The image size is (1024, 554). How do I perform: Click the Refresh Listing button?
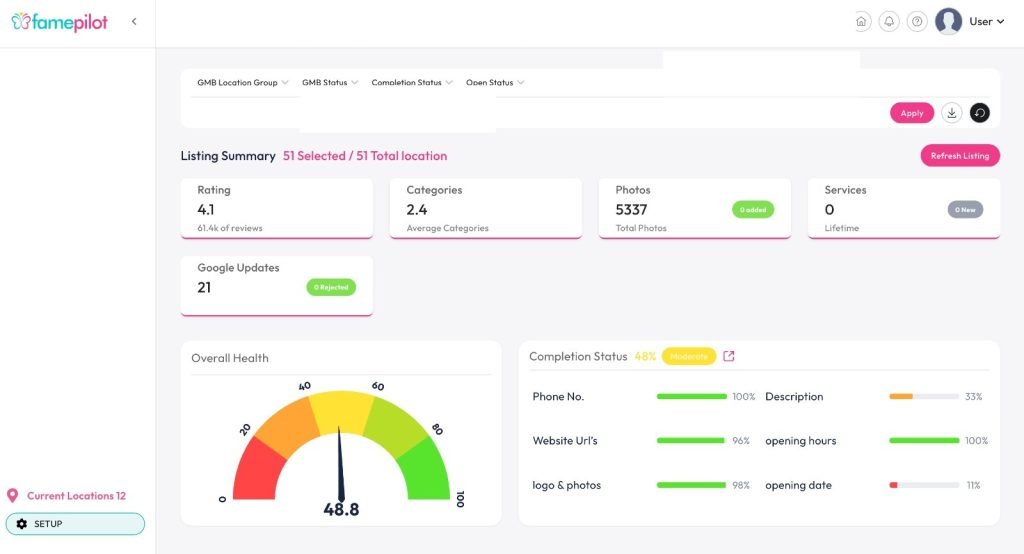[x=960, y=155]
